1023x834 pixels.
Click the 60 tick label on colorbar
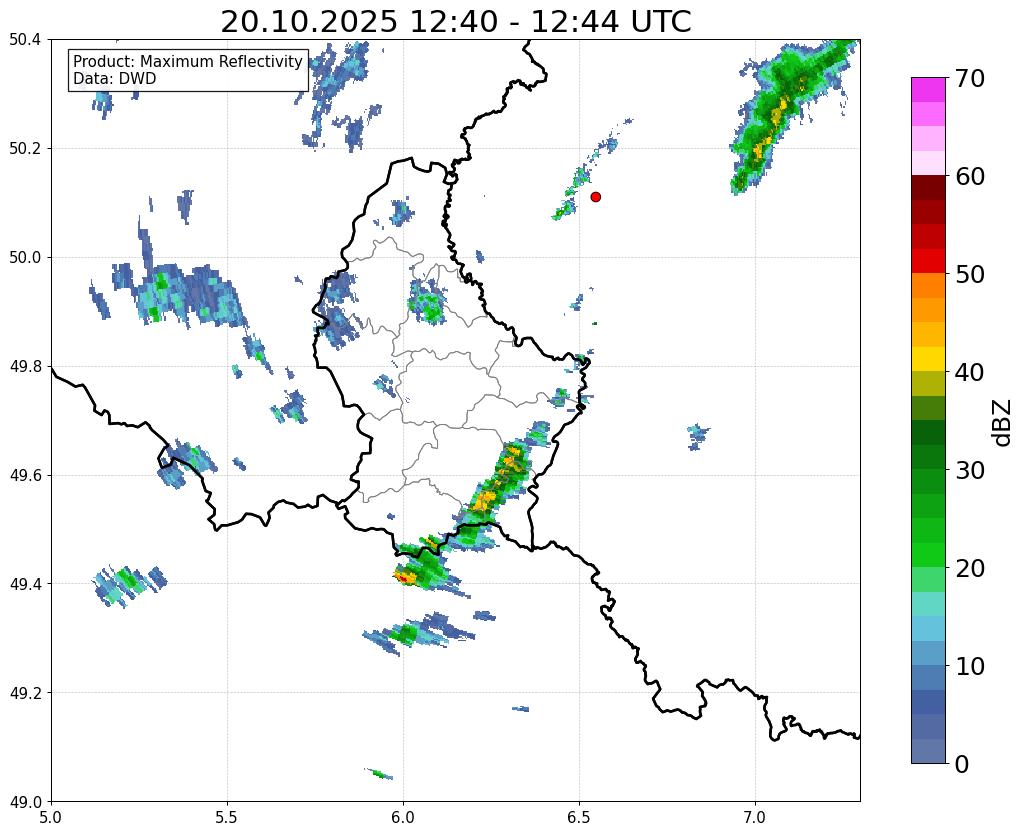pos(969,176)
